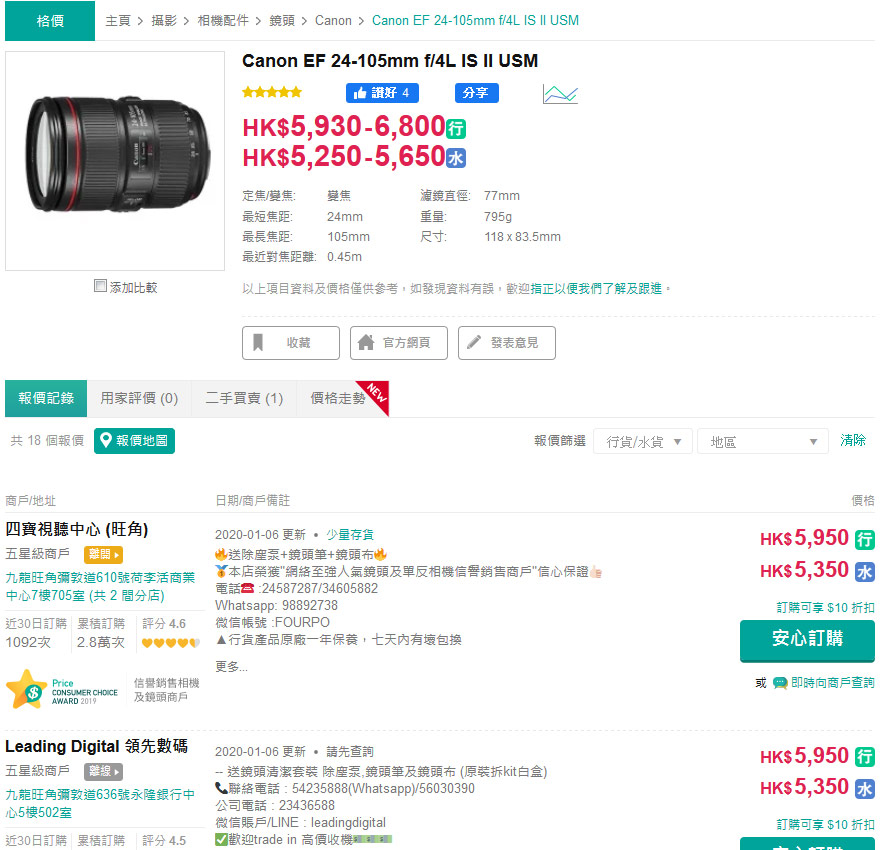Click 即時向商戶查詢 chat link
The image size is (890, 850).
tap(833, 683)
